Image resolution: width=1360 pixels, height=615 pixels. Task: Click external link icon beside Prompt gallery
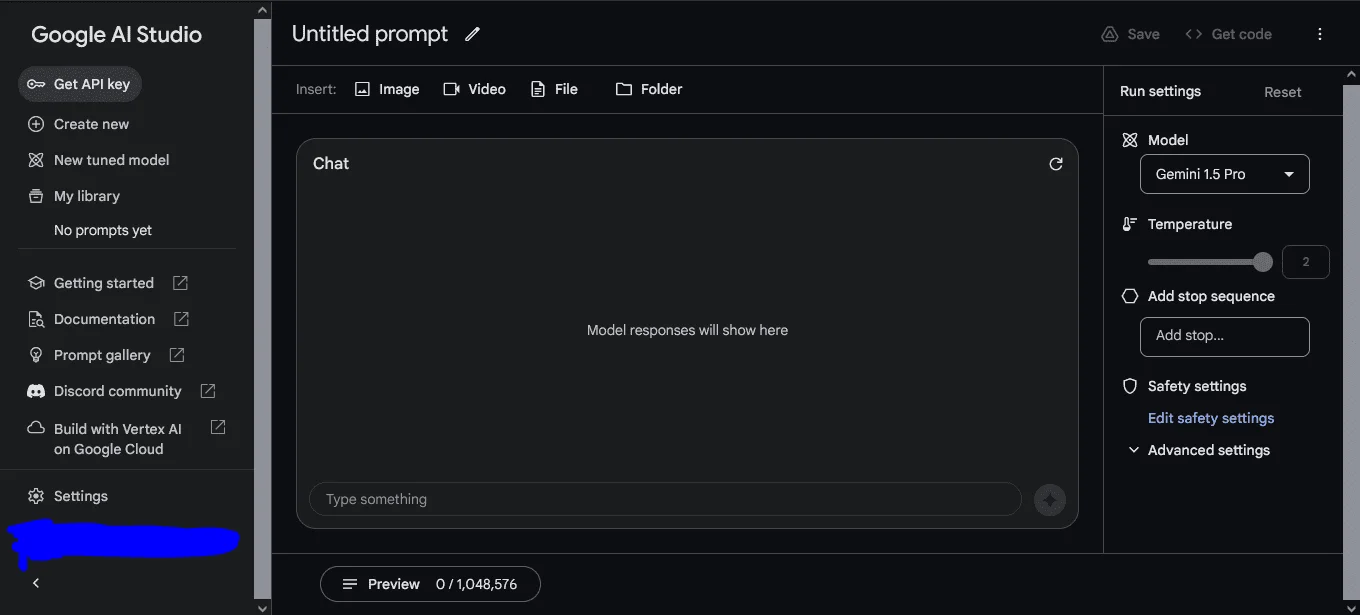click(177, 355)
